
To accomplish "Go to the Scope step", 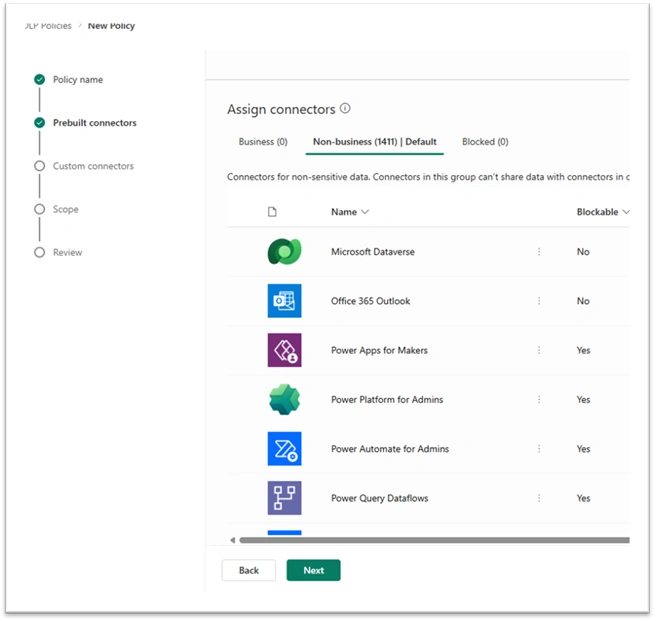I will [66, 209].
